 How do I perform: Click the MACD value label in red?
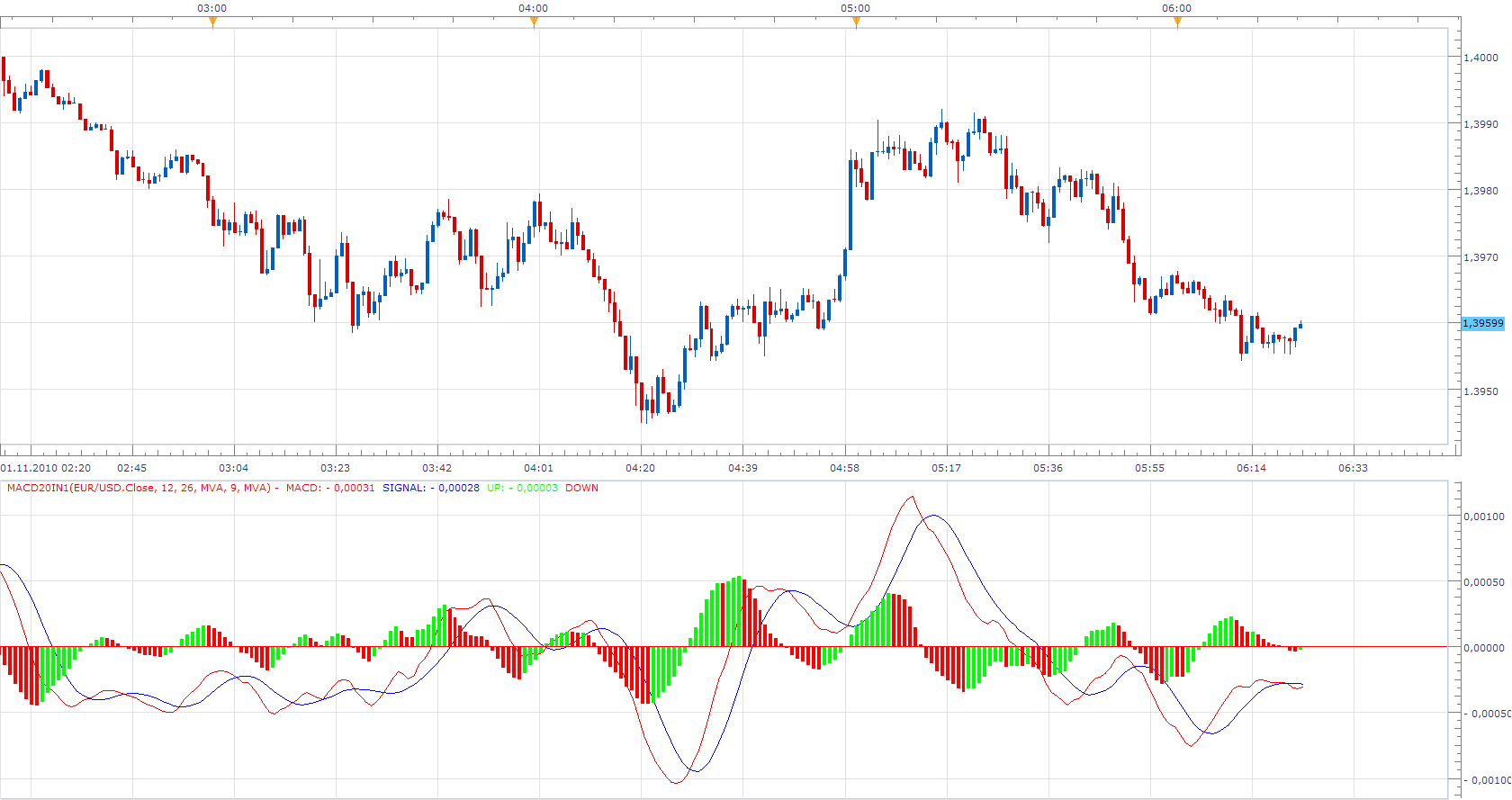click(x=330, y=488)
